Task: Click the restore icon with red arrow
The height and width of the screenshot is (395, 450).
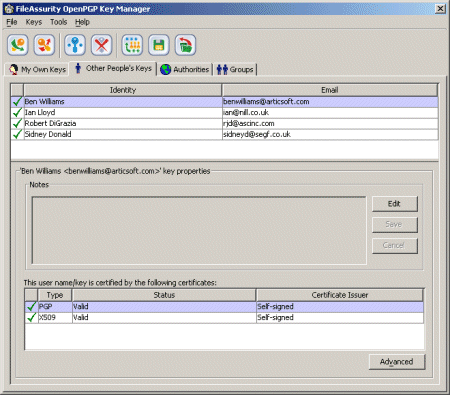Action: 185,45
